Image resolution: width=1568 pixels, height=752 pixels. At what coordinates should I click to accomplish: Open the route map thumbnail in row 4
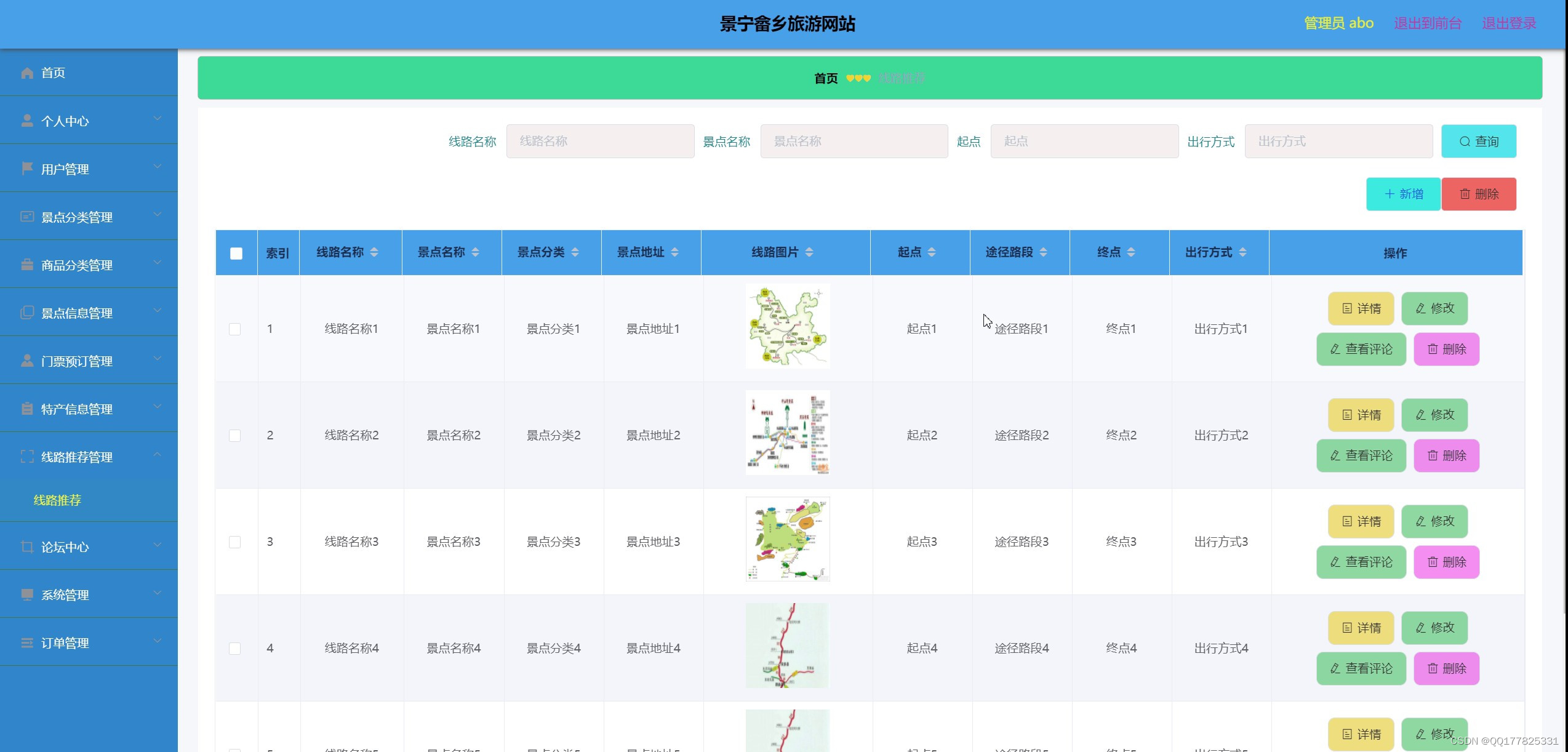pos(788,646)
